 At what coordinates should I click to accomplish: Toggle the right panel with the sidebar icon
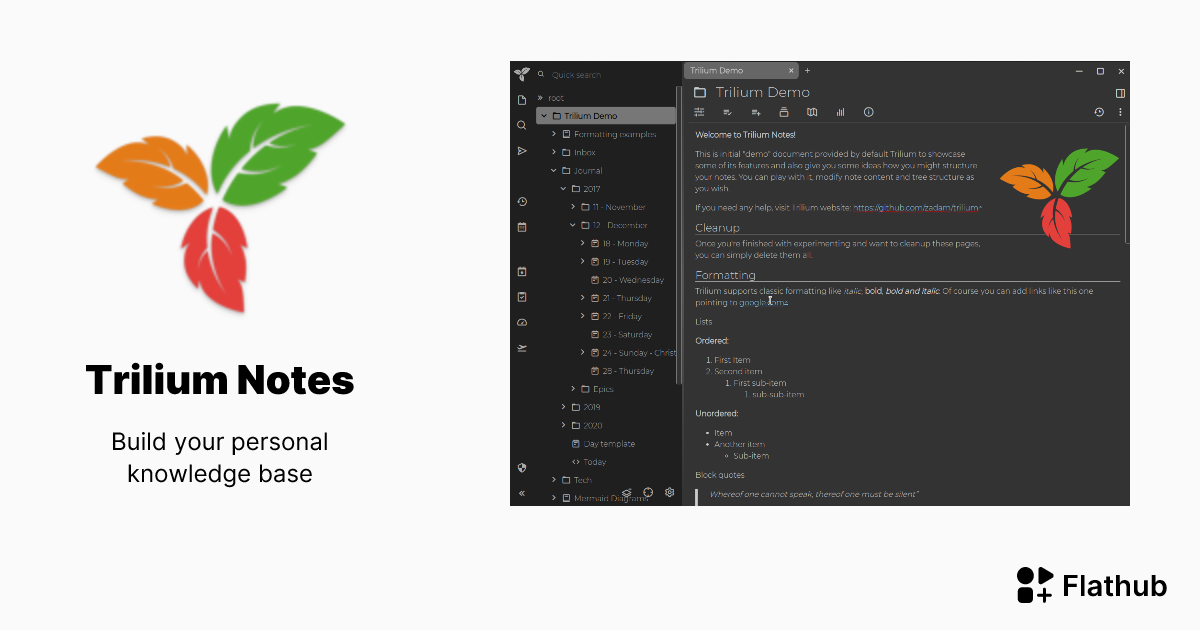click(1119, 92)
